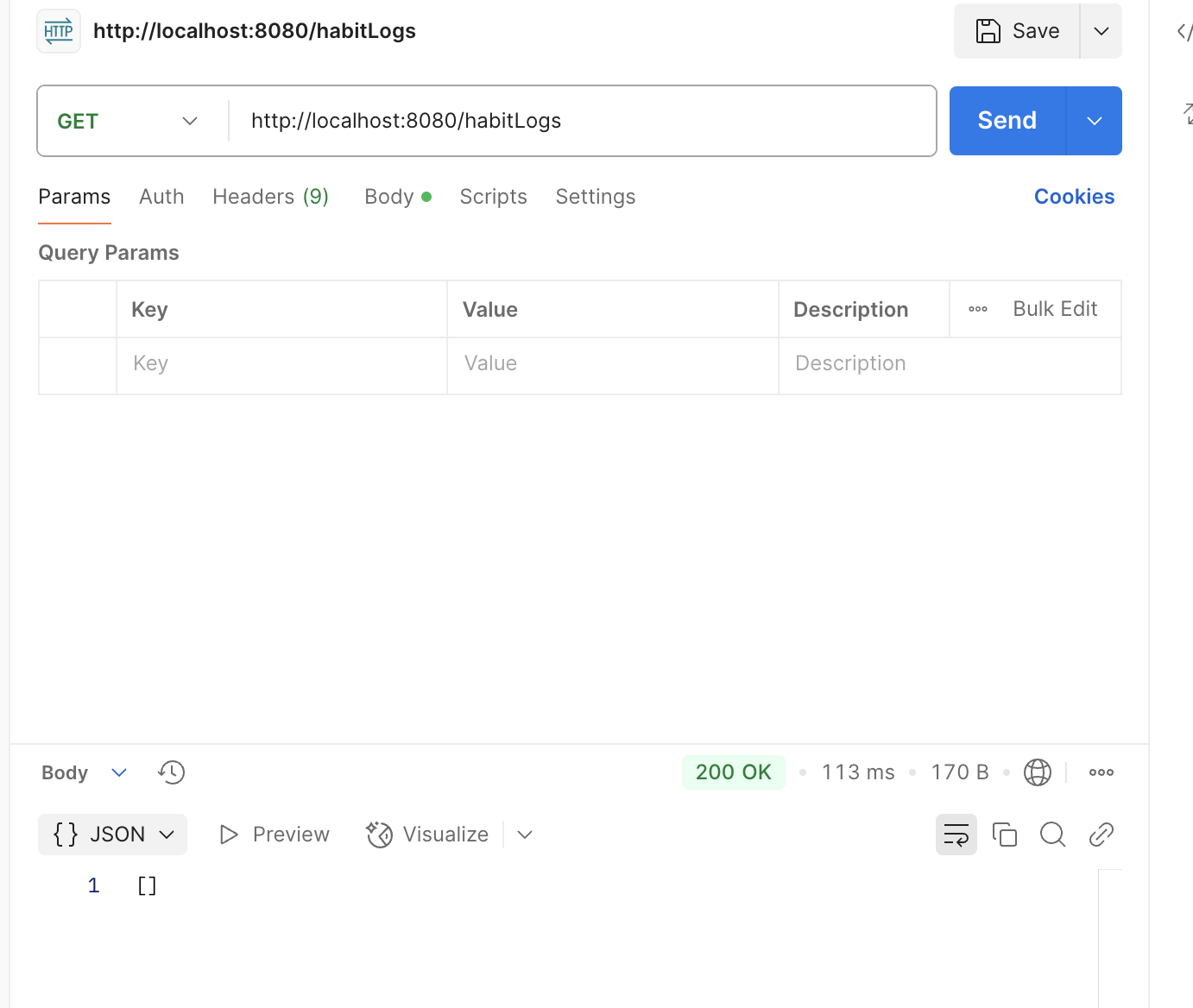The image size is (1193, 1008).
Task: Click the request URL input field
Action: (x=583, y=121)
